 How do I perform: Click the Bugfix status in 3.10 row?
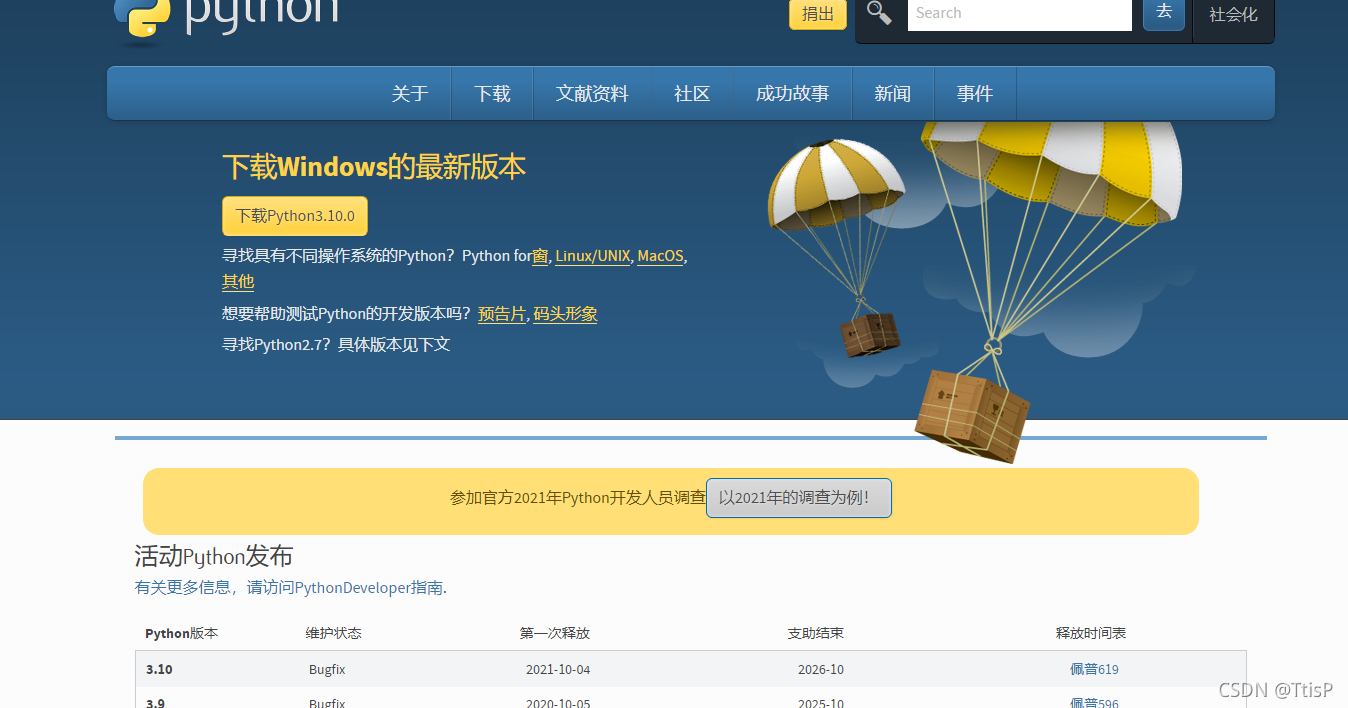click(327, 669)
